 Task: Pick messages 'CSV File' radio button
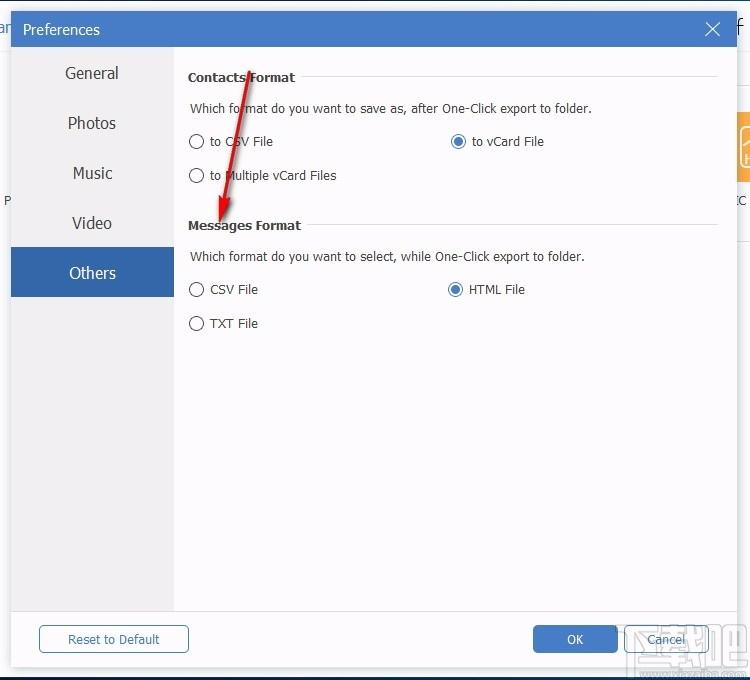(x=196, y=290)
